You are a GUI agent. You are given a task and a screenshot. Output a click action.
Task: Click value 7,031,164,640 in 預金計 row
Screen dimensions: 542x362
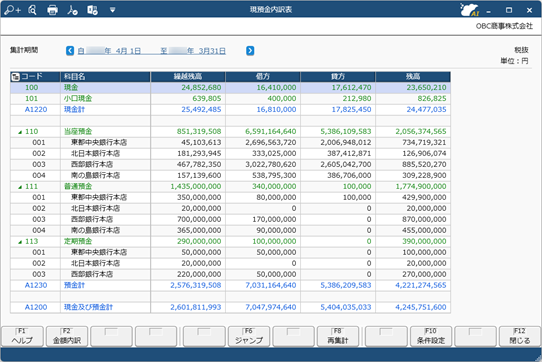tap(271, 285)
